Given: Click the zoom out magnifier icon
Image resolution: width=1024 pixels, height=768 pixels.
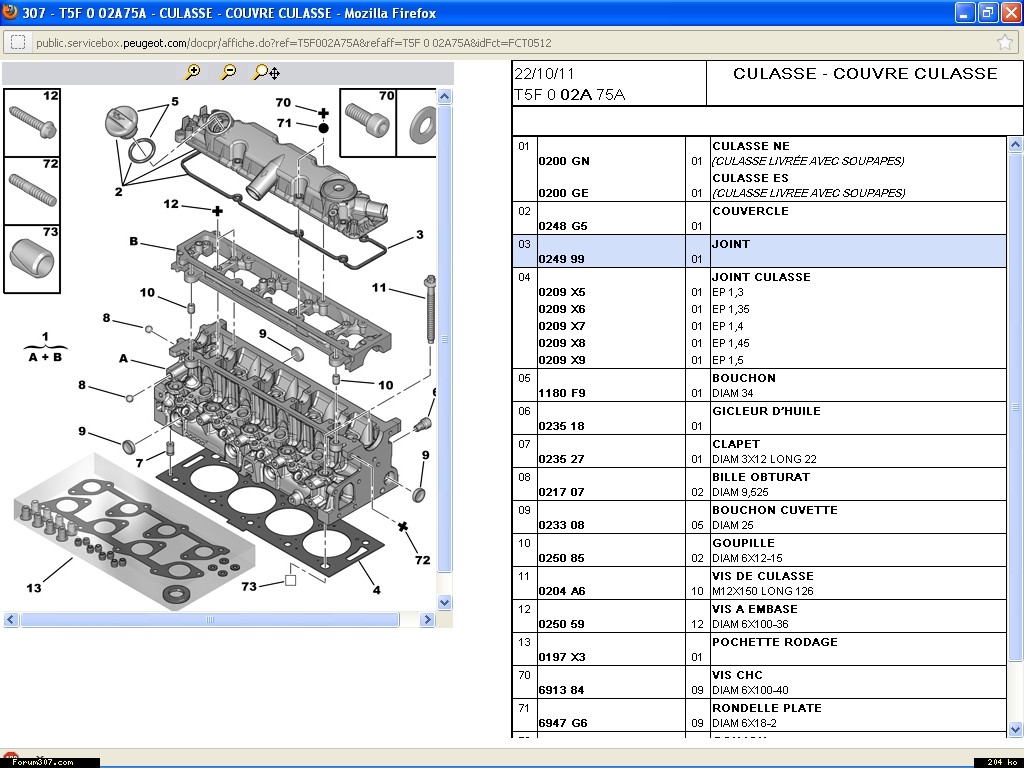Looking at the screenshot, I should [229, 72].
